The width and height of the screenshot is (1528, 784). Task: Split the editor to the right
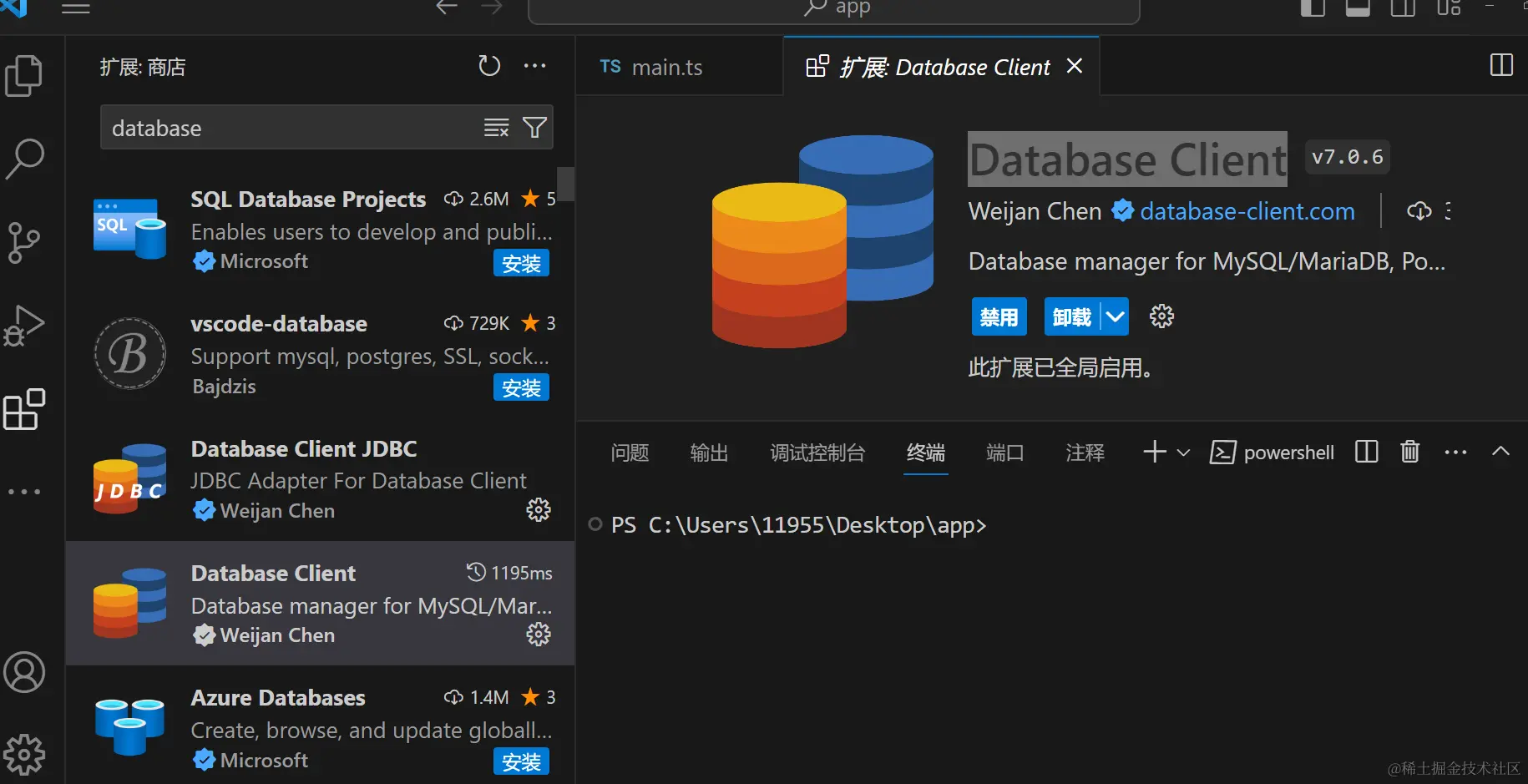pos(1501,65)
